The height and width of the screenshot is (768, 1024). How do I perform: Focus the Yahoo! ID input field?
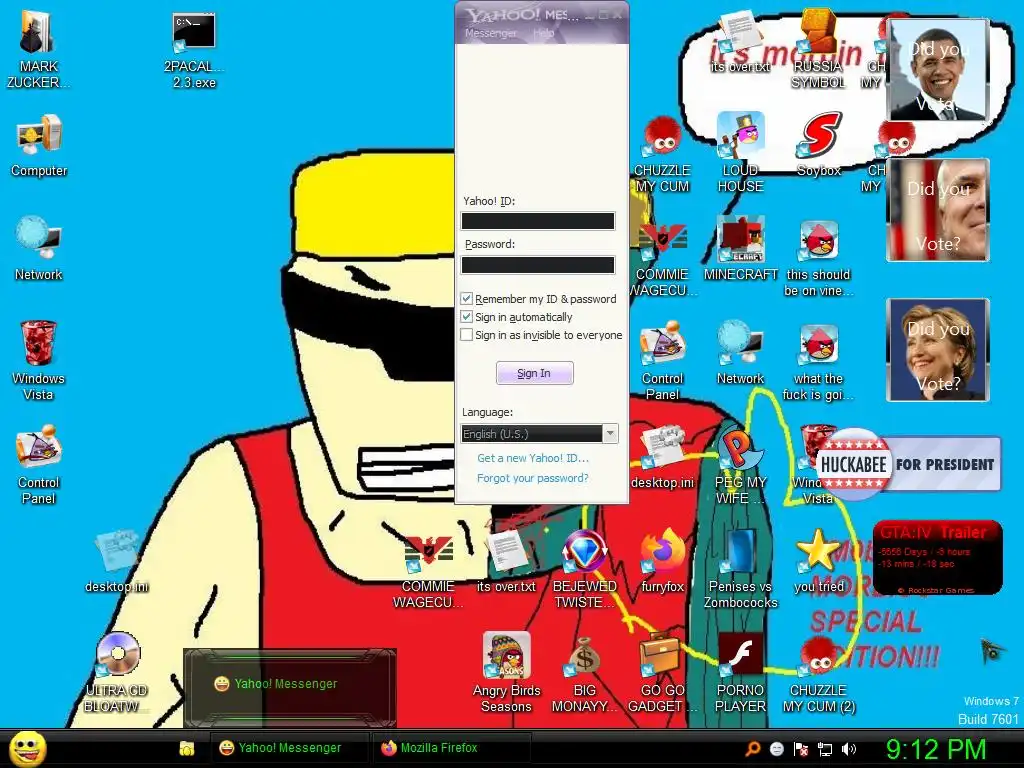click(537, 221)
